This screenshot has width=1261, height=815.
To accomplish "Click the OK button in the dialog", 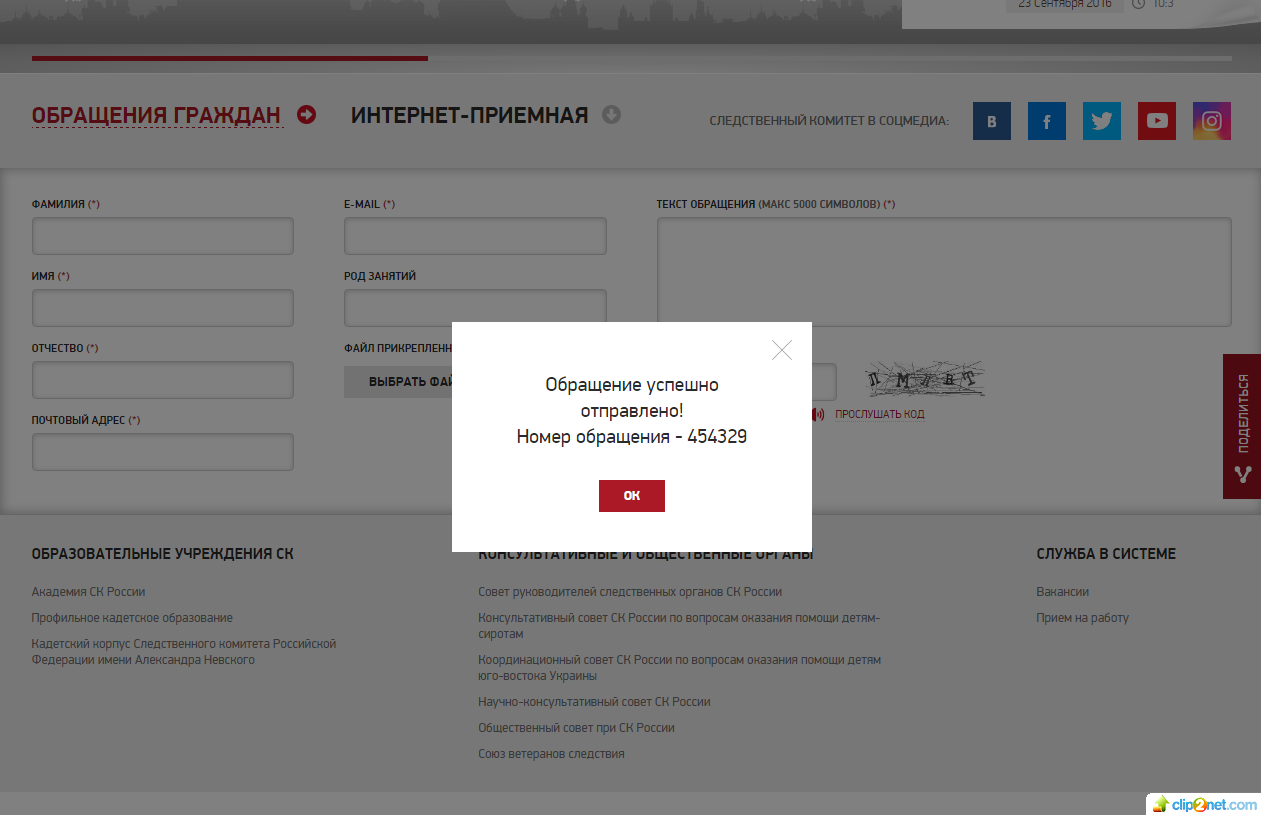I will (x=631, y=496).
